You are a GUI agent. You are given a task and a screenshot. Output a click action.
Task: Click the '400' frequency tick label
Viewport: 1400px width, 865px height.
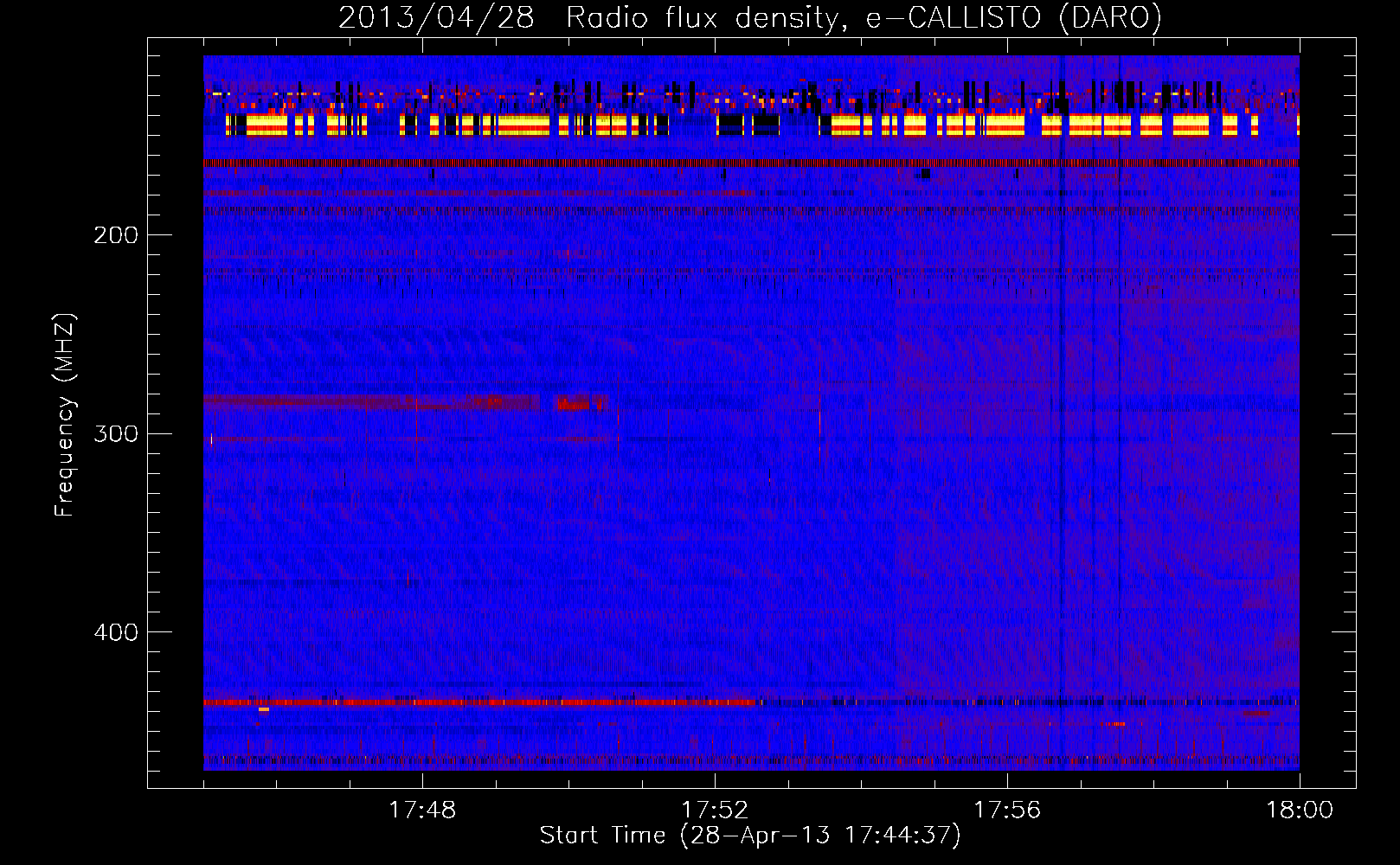pos(116,632)
